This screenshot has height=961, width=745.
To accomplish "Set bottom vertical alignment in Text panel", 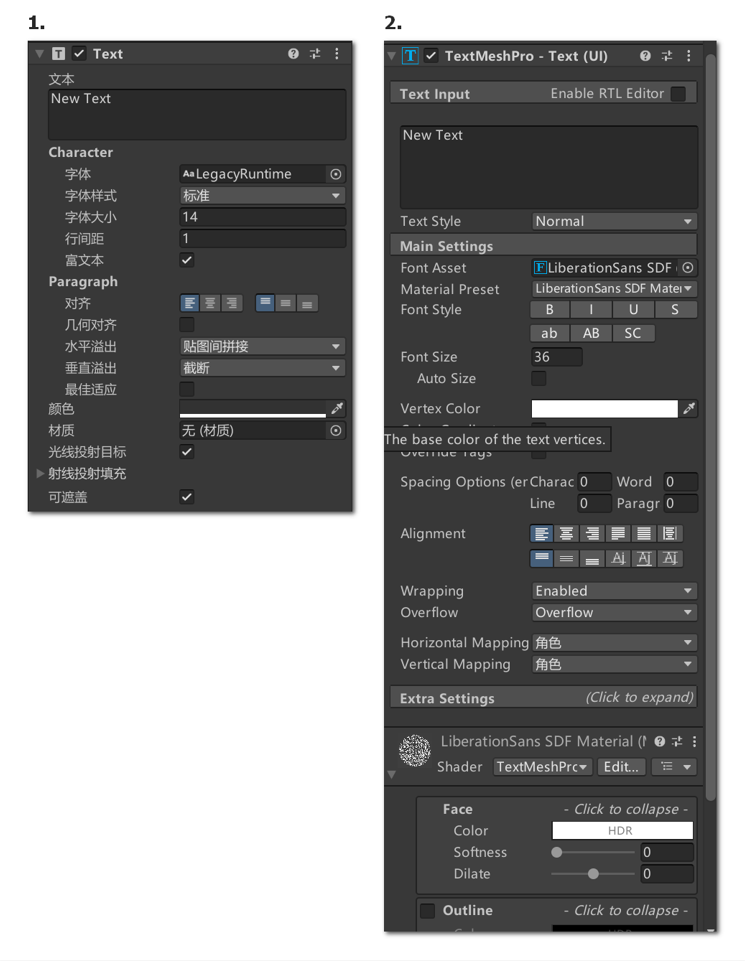I will pyautogui.click(x=307, y=303).
